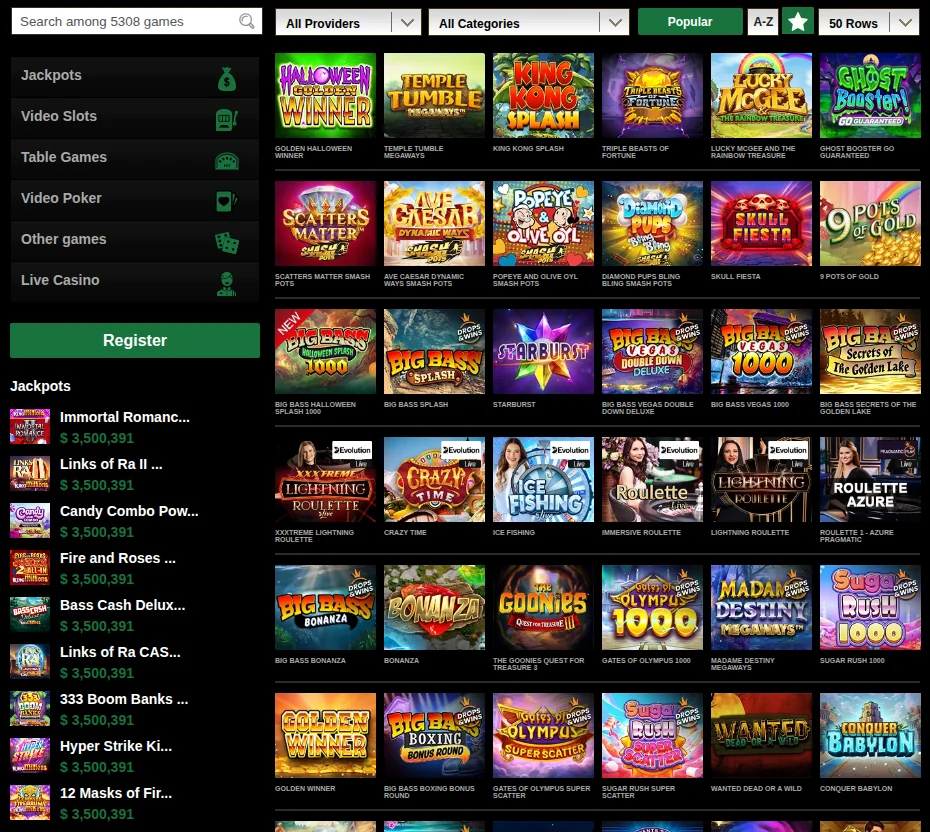Open Roulette Azure Pragmatic thumbnail

tap(870, 480)
